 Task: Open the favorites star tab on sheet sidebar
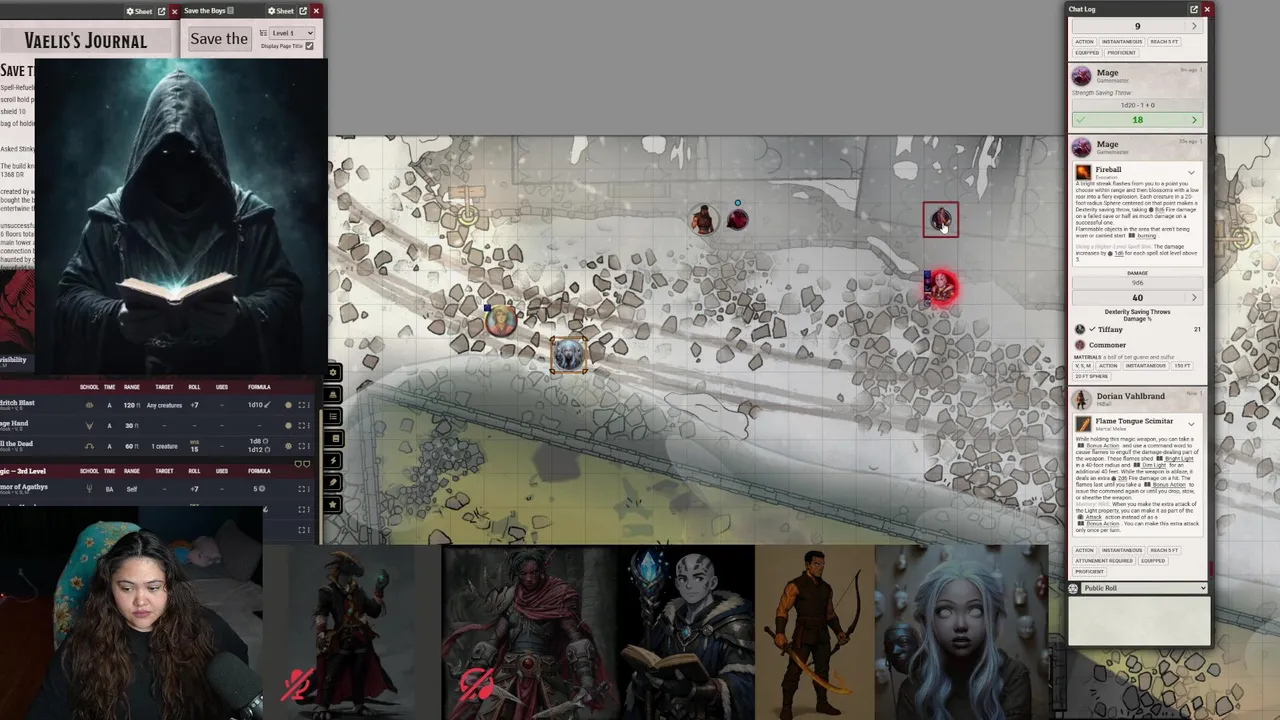[333, 504]
